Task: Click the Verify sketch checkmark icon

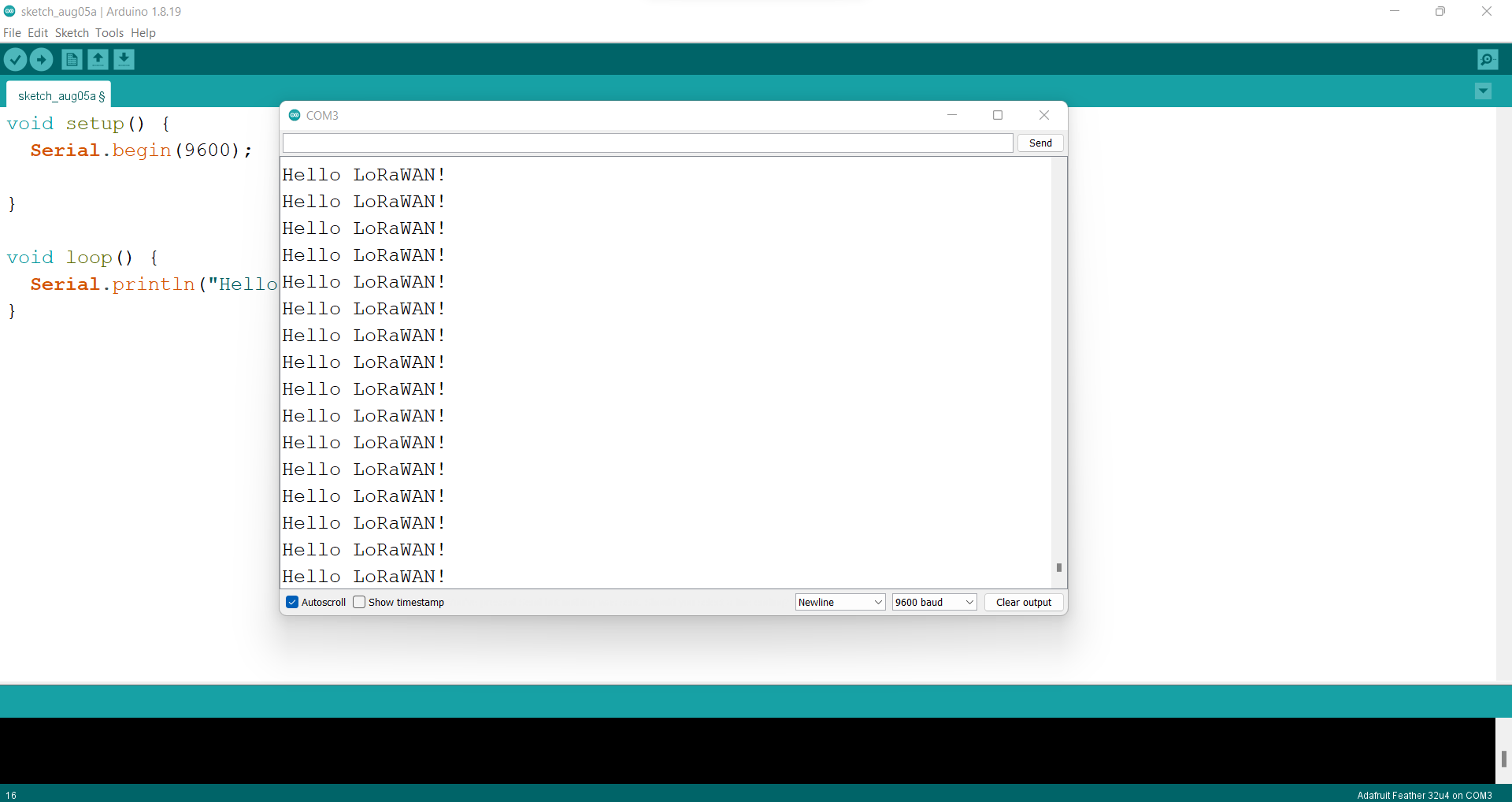Action: (15, 59)
